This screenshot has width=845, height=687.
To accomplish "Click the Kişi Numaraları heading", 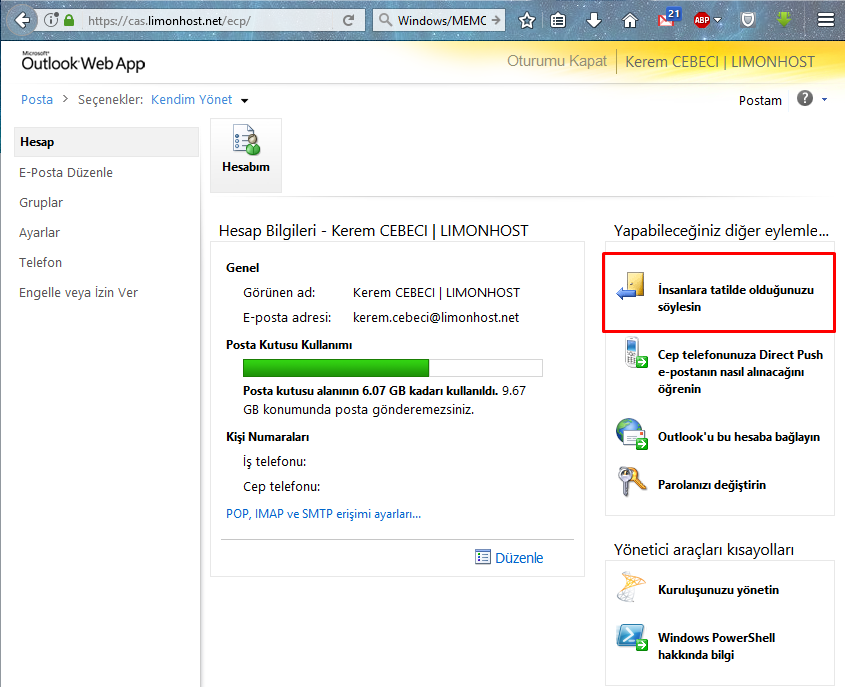I will pos(268,437).
